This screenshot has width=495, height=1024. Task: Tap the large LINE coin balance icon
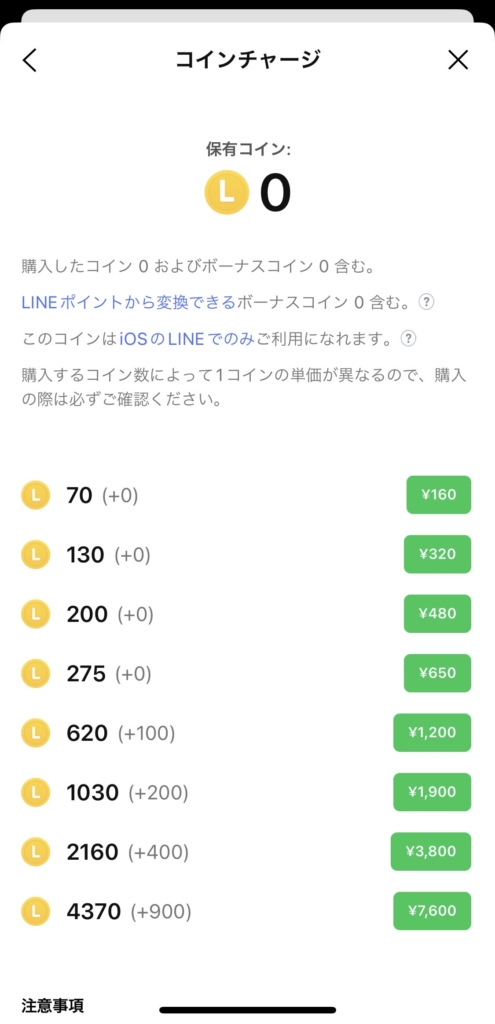click(227, 192)
